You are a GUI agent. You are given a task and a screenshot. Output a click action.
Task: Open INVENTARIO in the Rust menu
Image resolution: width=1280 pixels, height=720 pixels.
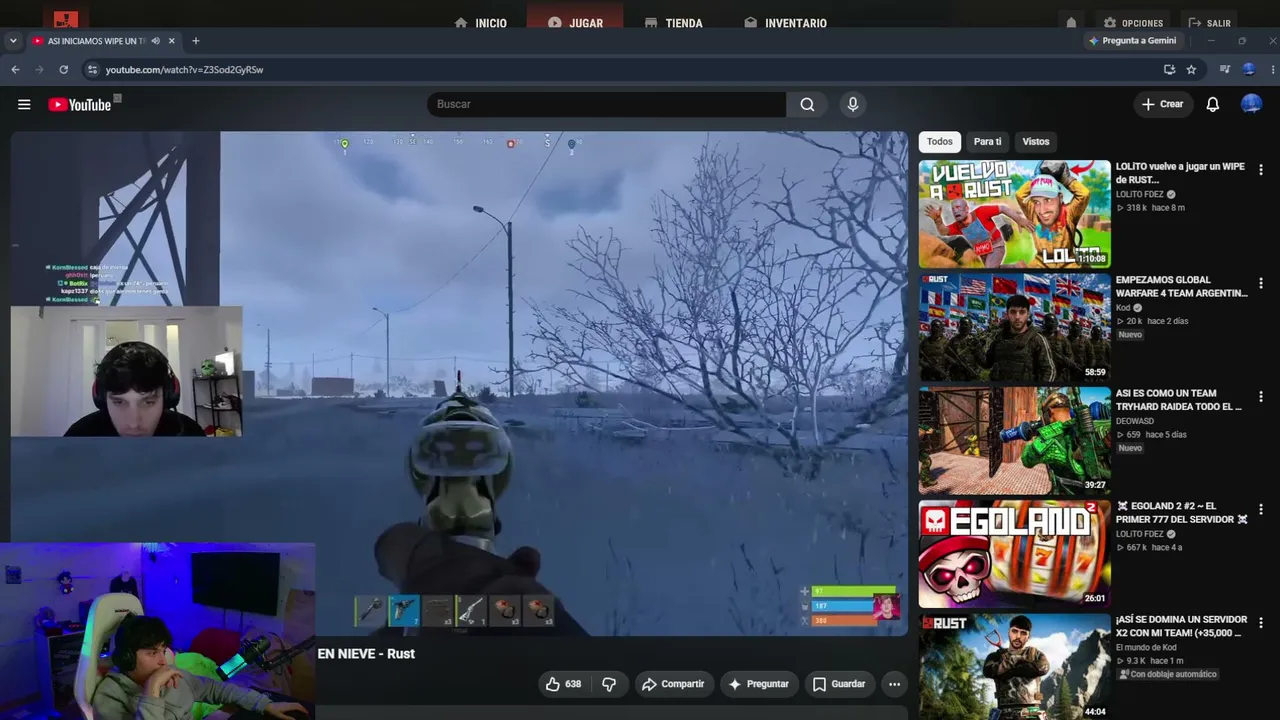(786, 23)
